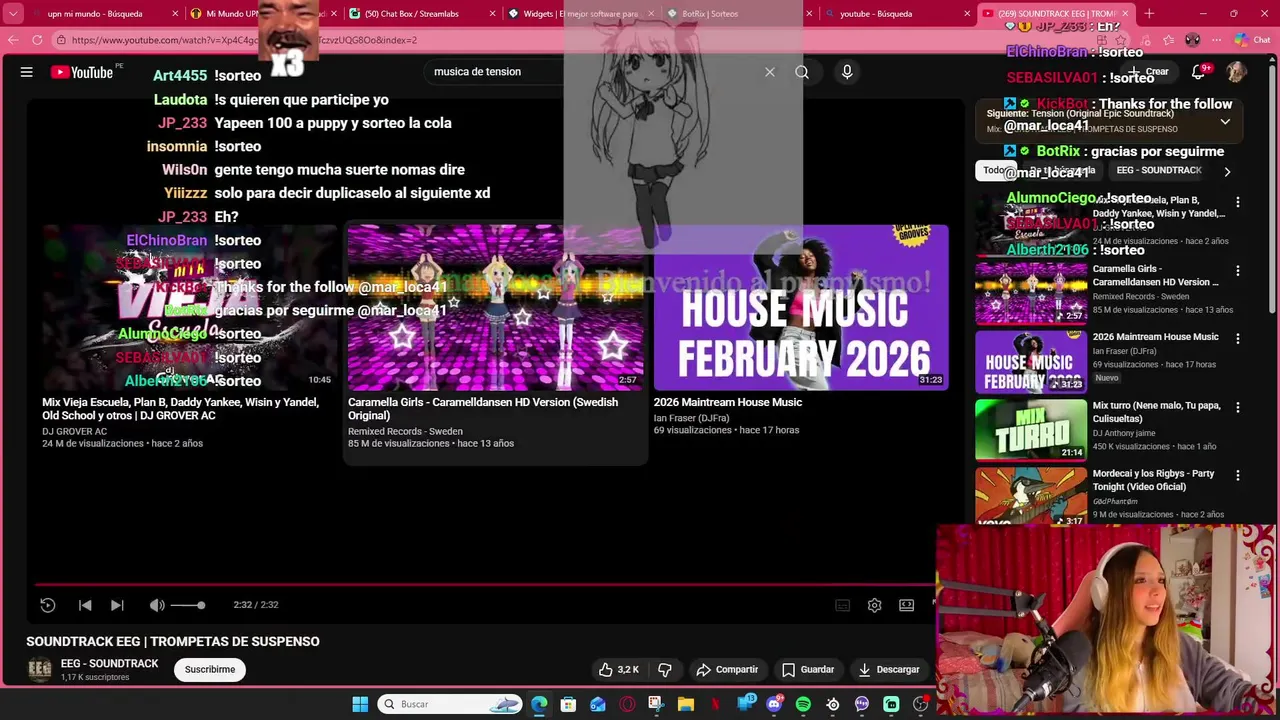Run search with the magnifier icon
The width and height of the screenshot is (1280, 720).
pyautogui.click(x=802, y=72)
